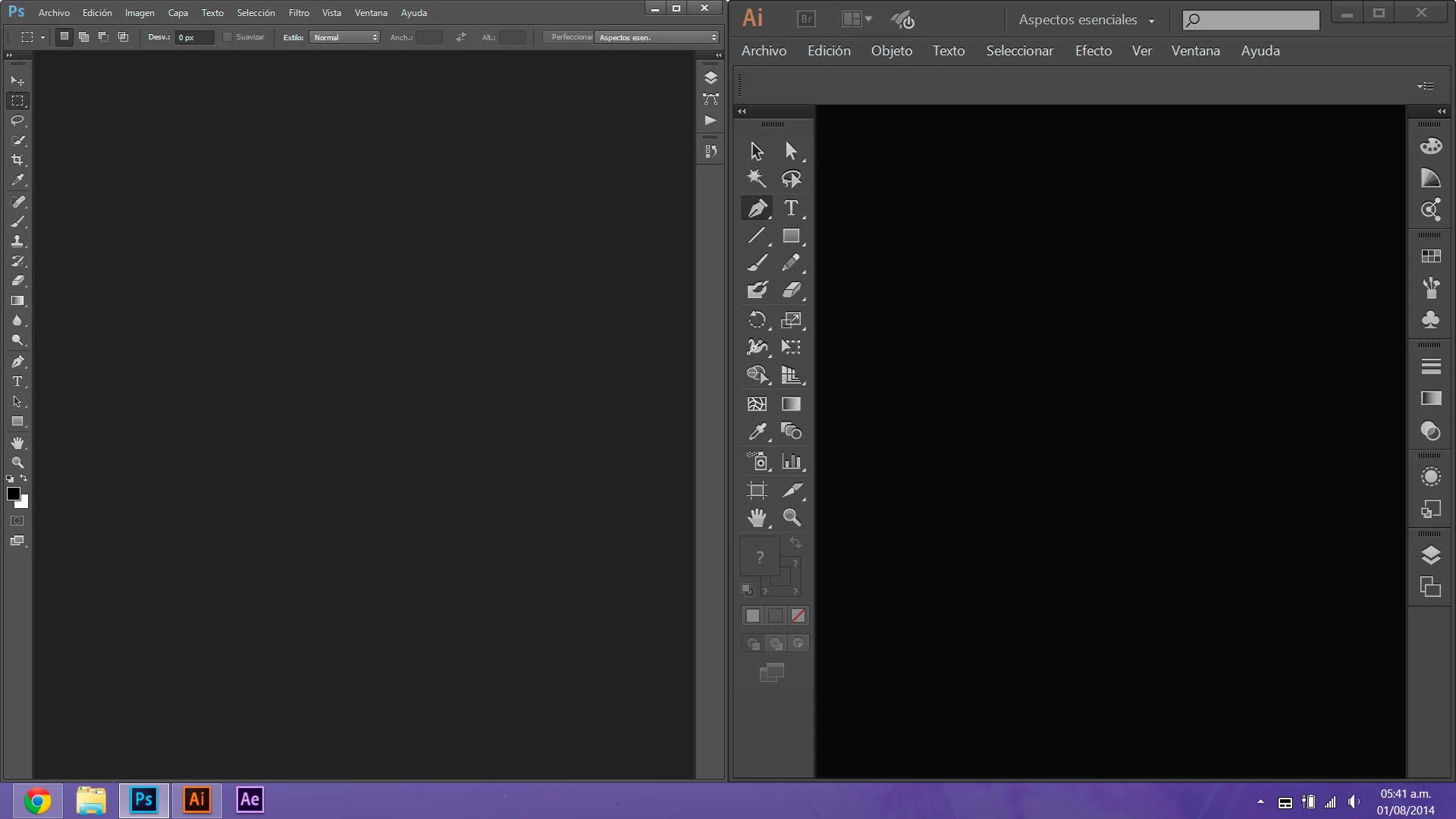Viewport: 1456px width, 819px height.
Task: Click into Illustrator's search help field
Action: pyautogui.click(x=1259, y=20)
